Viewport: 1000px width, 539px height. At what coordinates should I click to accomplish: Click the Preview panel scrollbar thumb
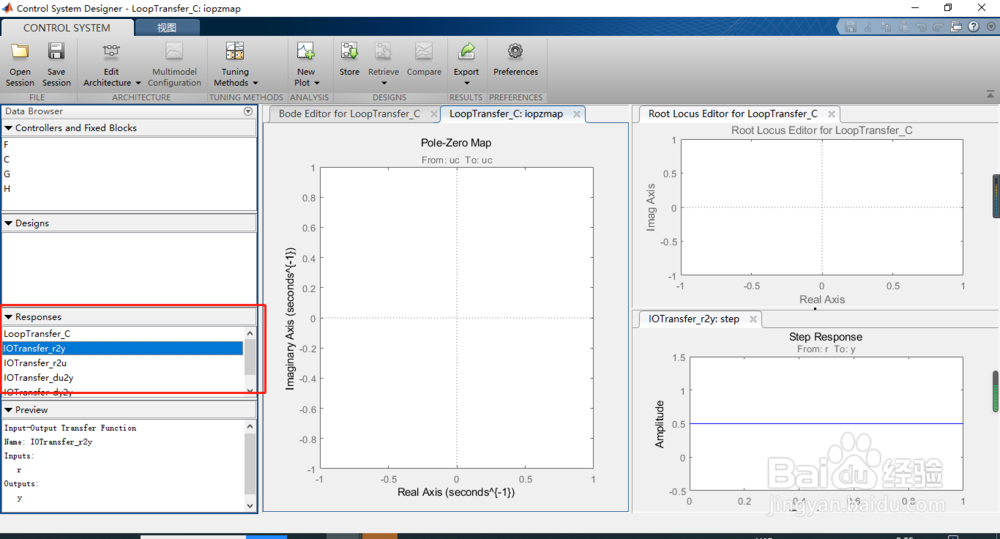pos(250,462)
